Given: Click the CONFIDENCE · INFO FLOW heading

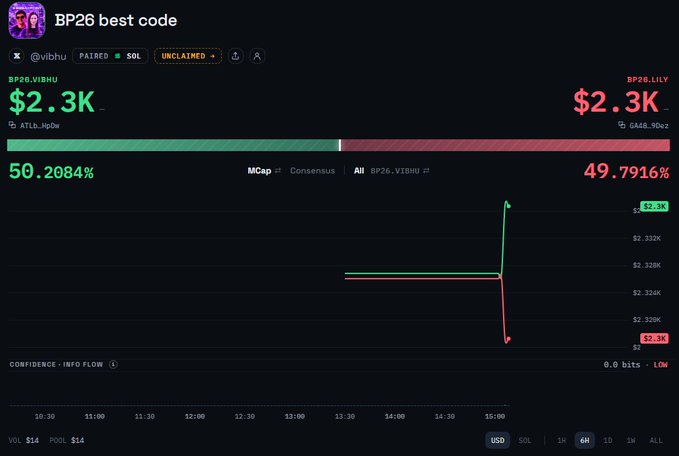Looking at the screenshot, I should pos(56,365).
